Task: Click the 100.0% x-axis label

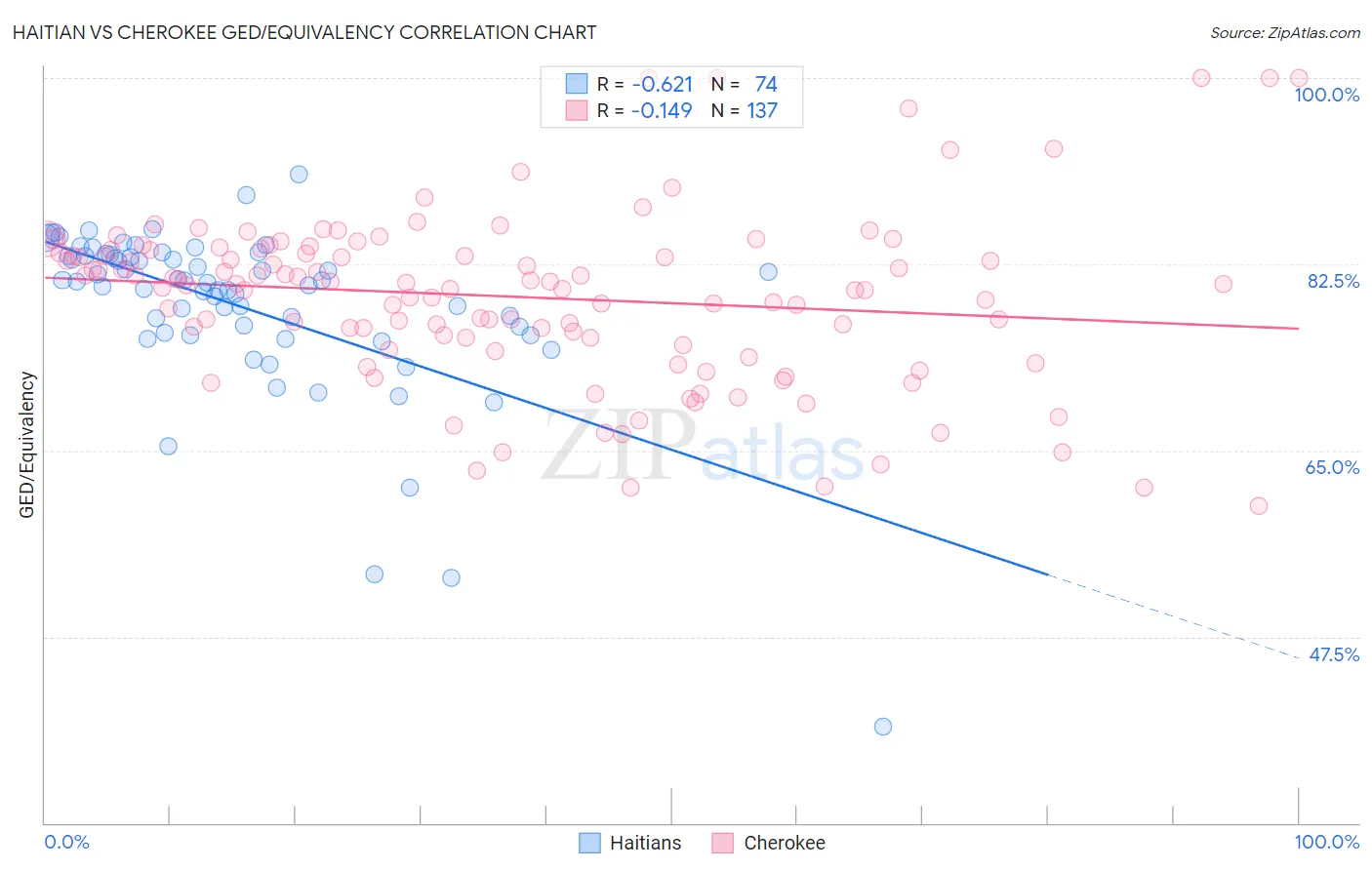Action: 1326,842
